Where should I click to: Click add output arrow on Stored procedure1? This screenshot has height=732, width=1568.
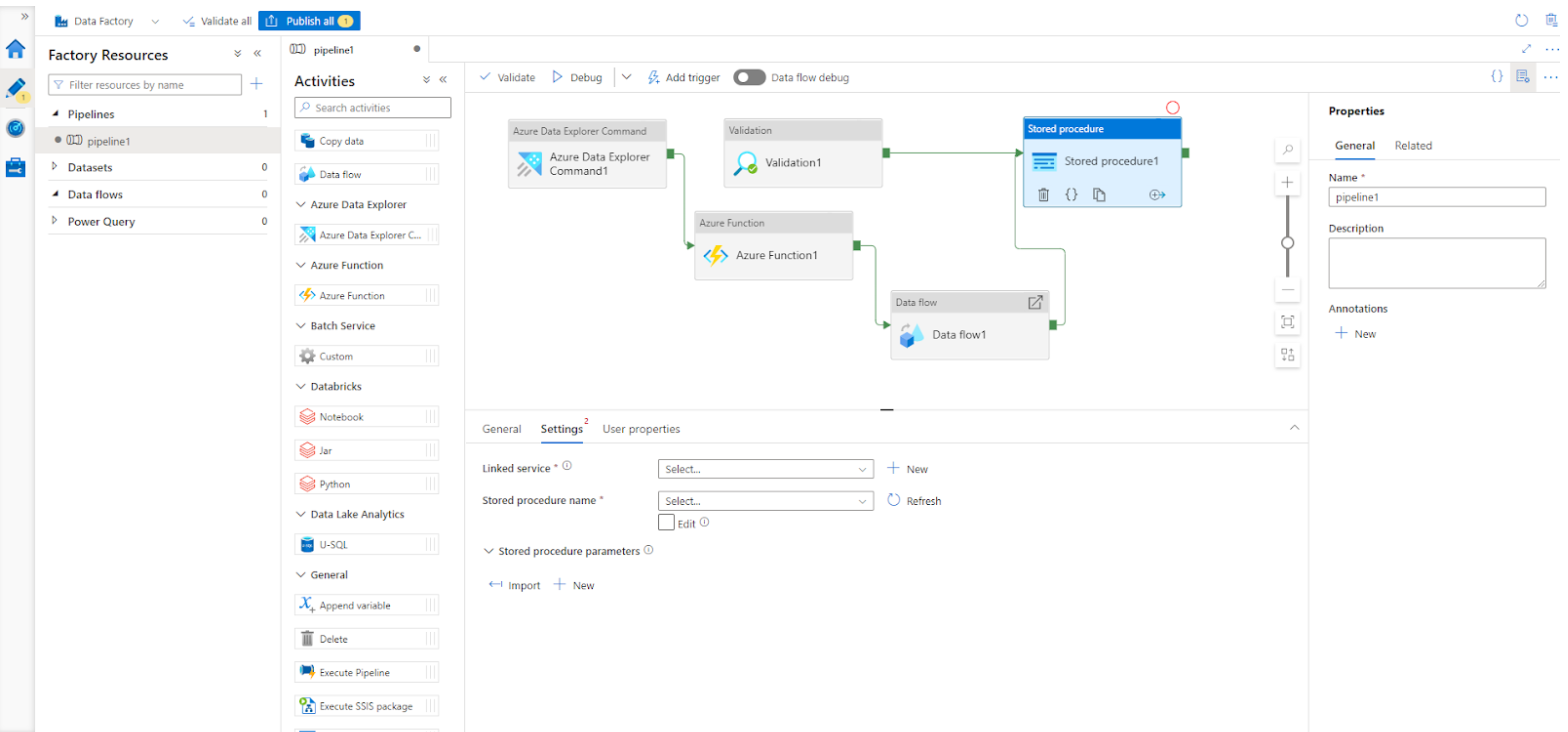pyautogui.click(x=1158, y=195)
